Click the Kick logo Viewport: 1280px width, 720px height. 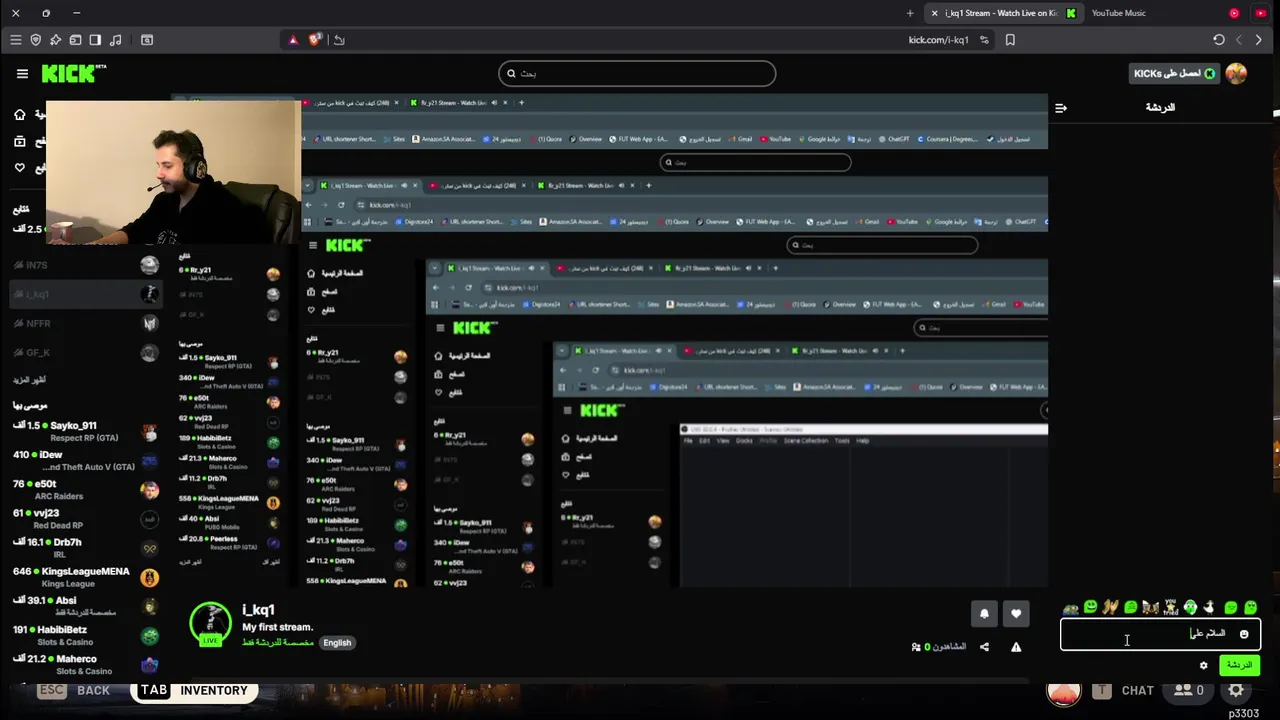click(x=73, y=73)
